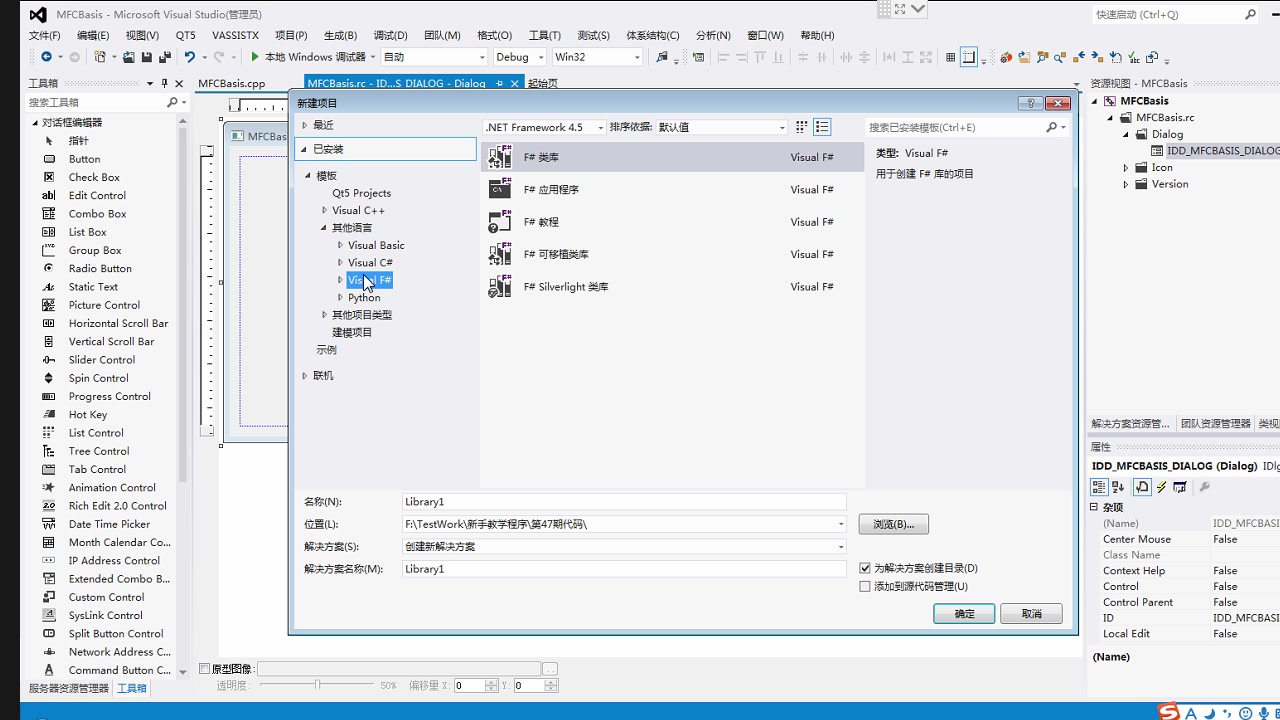Click the 本地 Windows 调试器 start button
This screenshot has height=720, width=1280.
307,57
